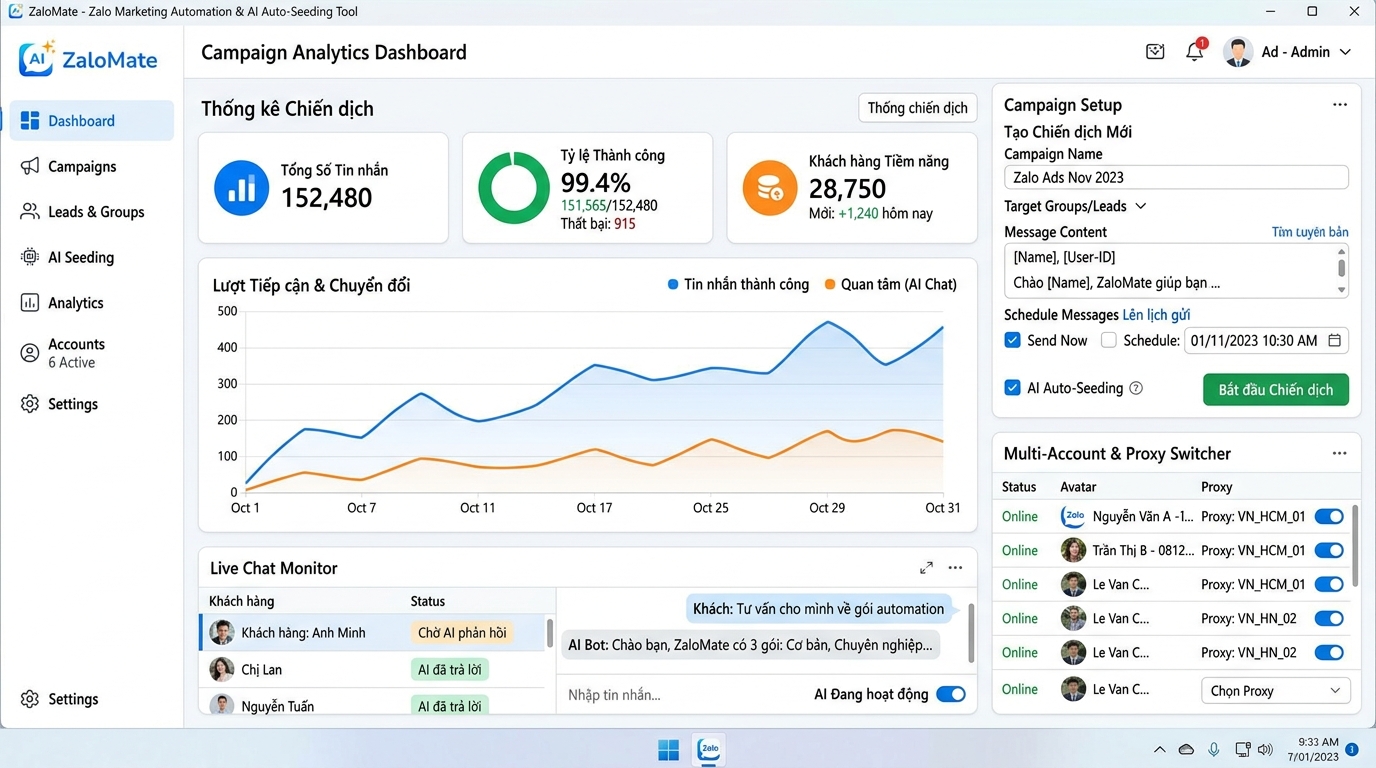Click the customer list scrollbar in Live Chat Monitor
Screen dimensions: 1376x768
549,633
